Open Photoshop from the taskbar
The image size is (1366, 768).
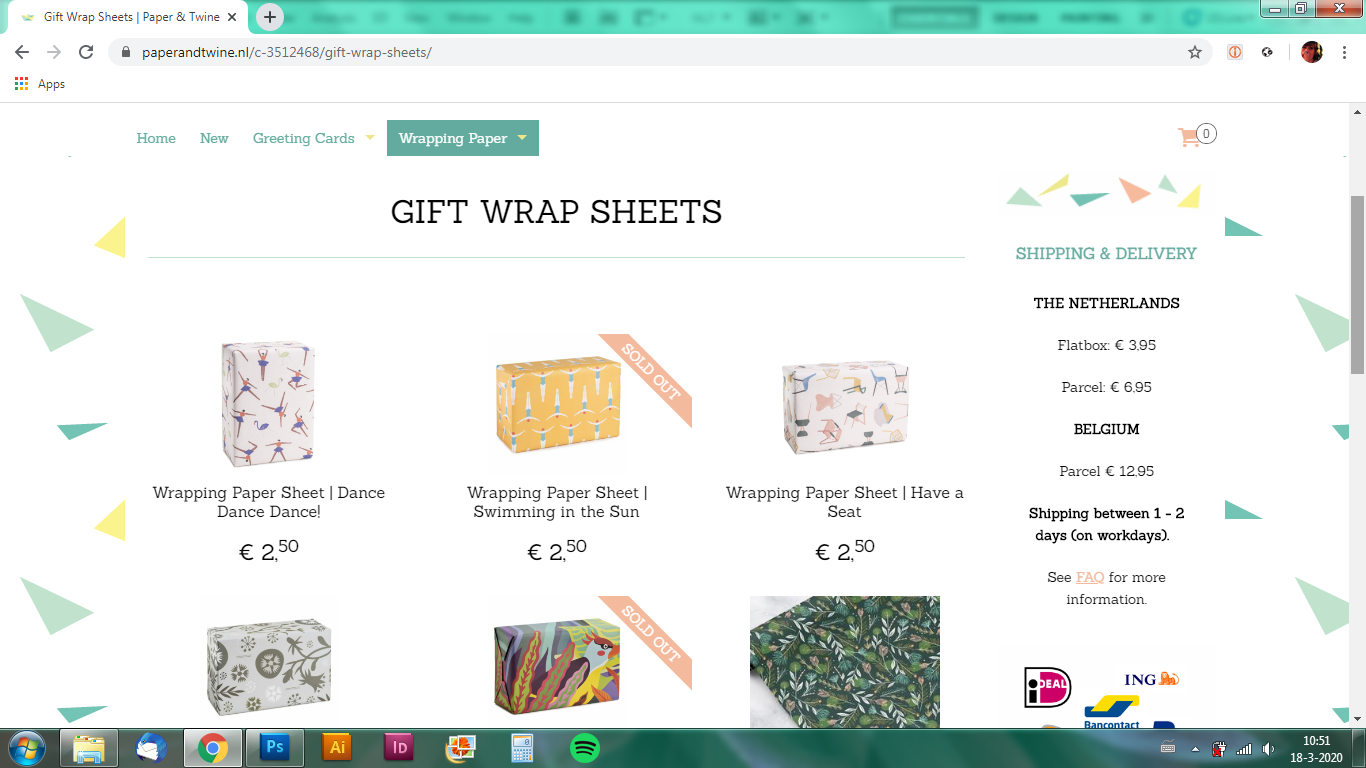coord(274,747)
